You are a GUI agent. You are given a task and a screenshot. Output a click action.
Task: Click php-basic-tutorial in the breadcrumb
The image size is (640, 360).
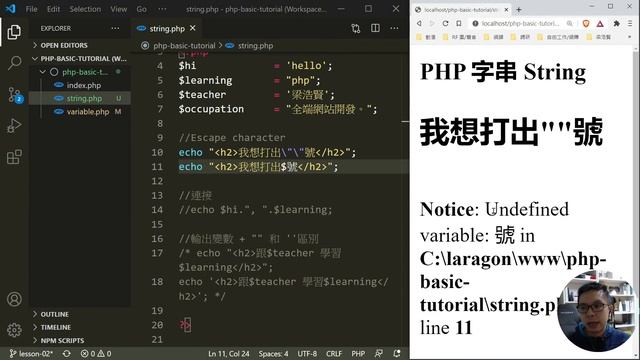click(184, 46)
